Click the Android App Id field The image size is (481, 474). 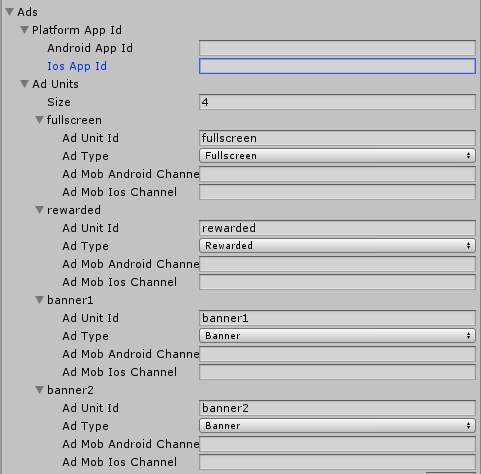click(337, 48)
